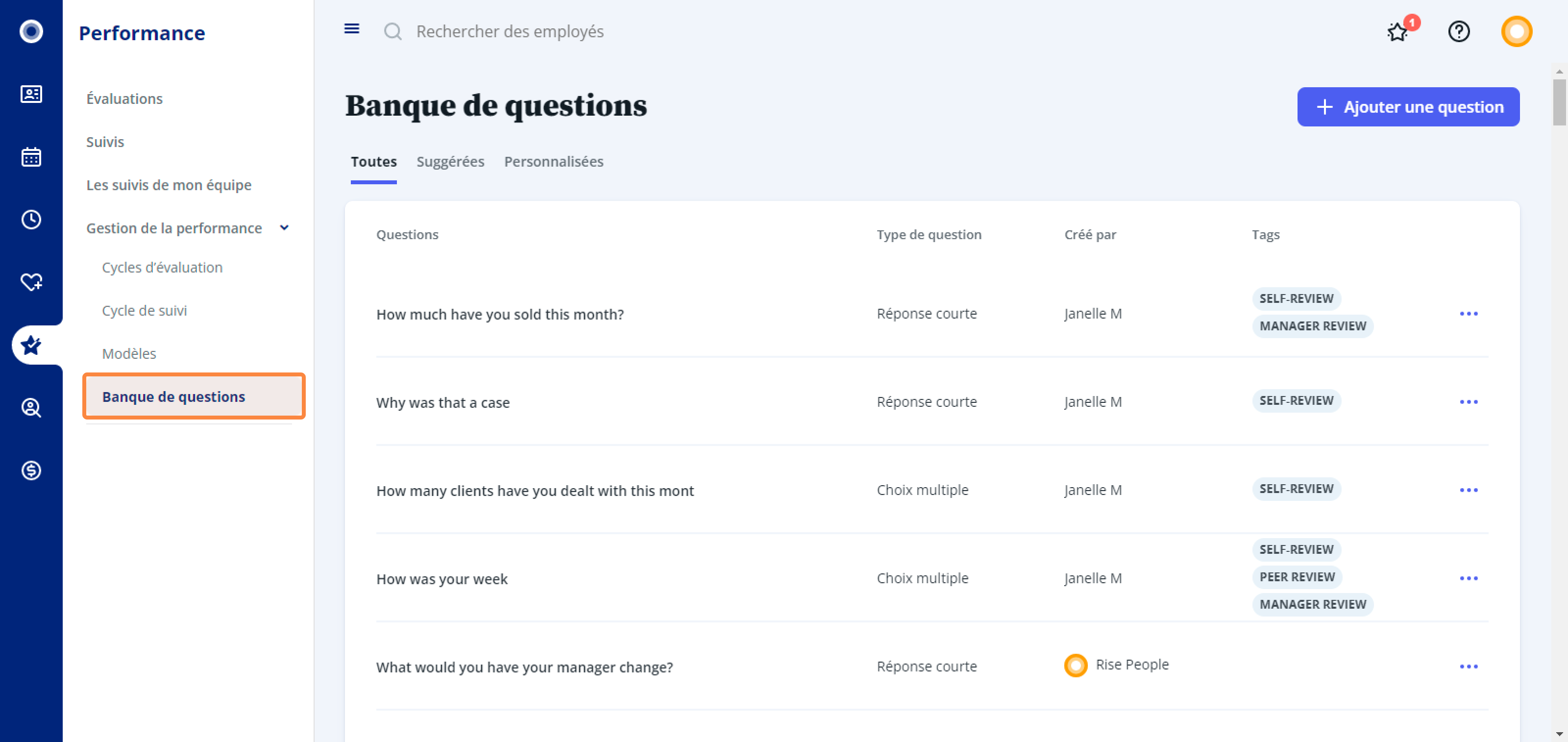Toggle the hamburger menu icon

coord(352,28)
